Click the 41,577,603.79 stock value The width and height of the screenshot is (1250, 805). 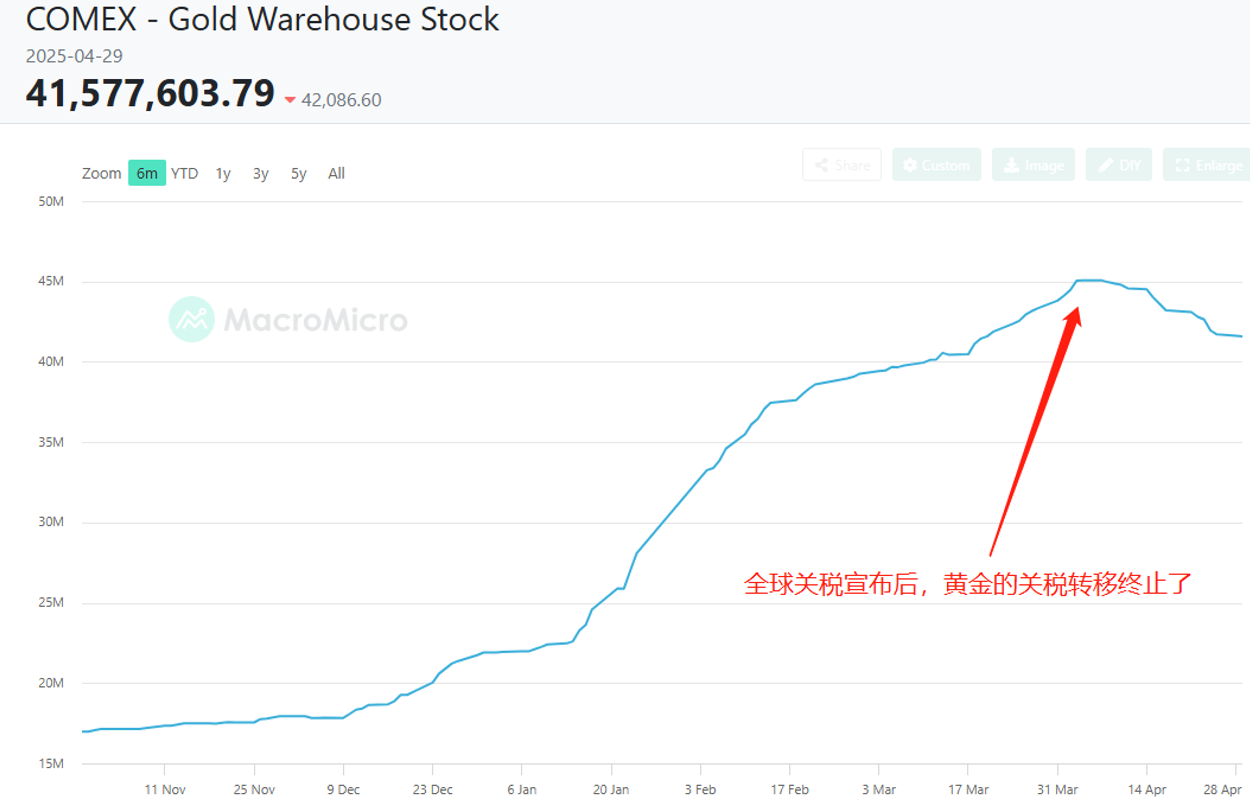click(x=150, y=93)
